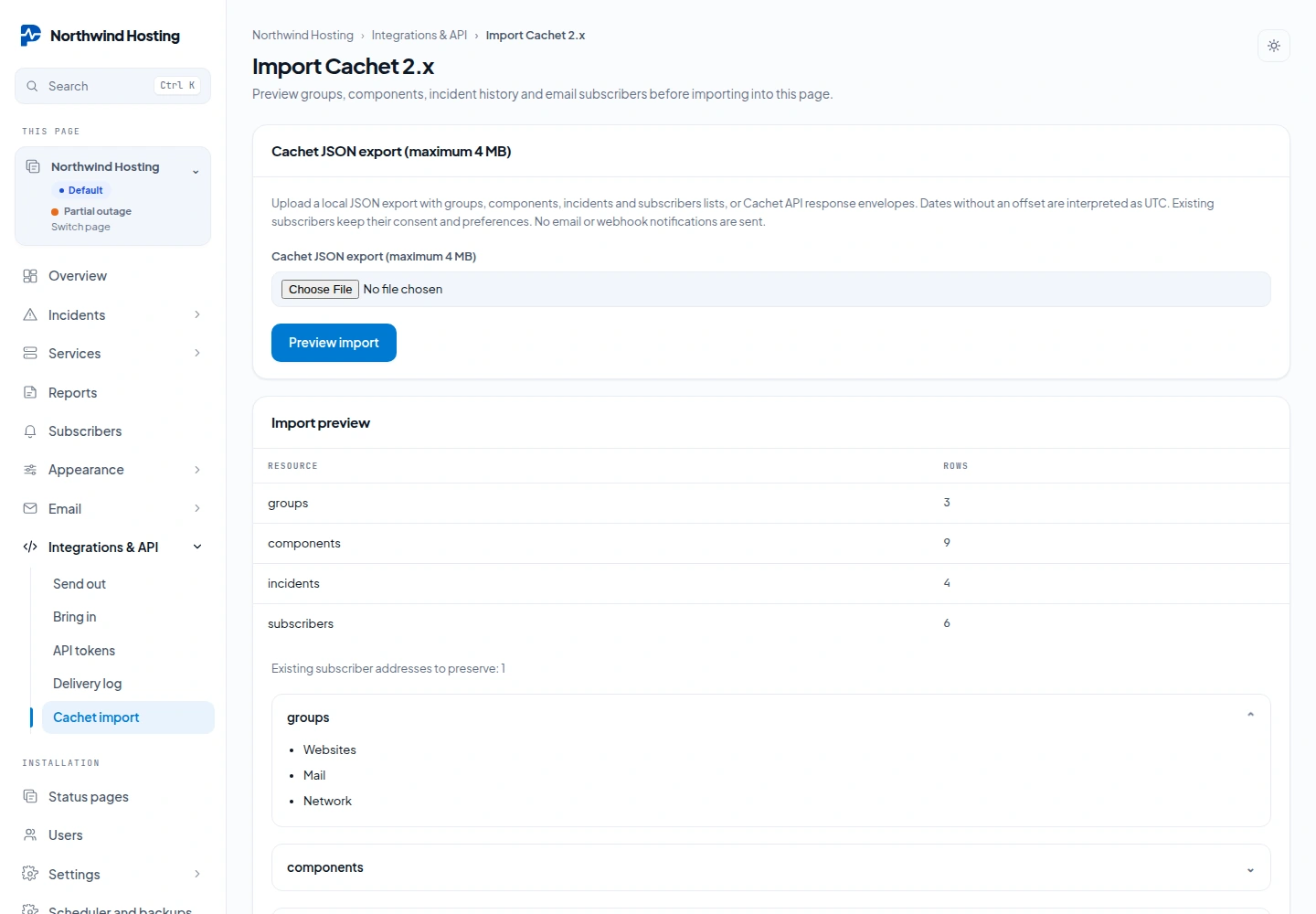Image resolution: width=1316 pixels, height=914 pixels.
Task: Click the No file chosen upload field
Action: click(770, 289)
